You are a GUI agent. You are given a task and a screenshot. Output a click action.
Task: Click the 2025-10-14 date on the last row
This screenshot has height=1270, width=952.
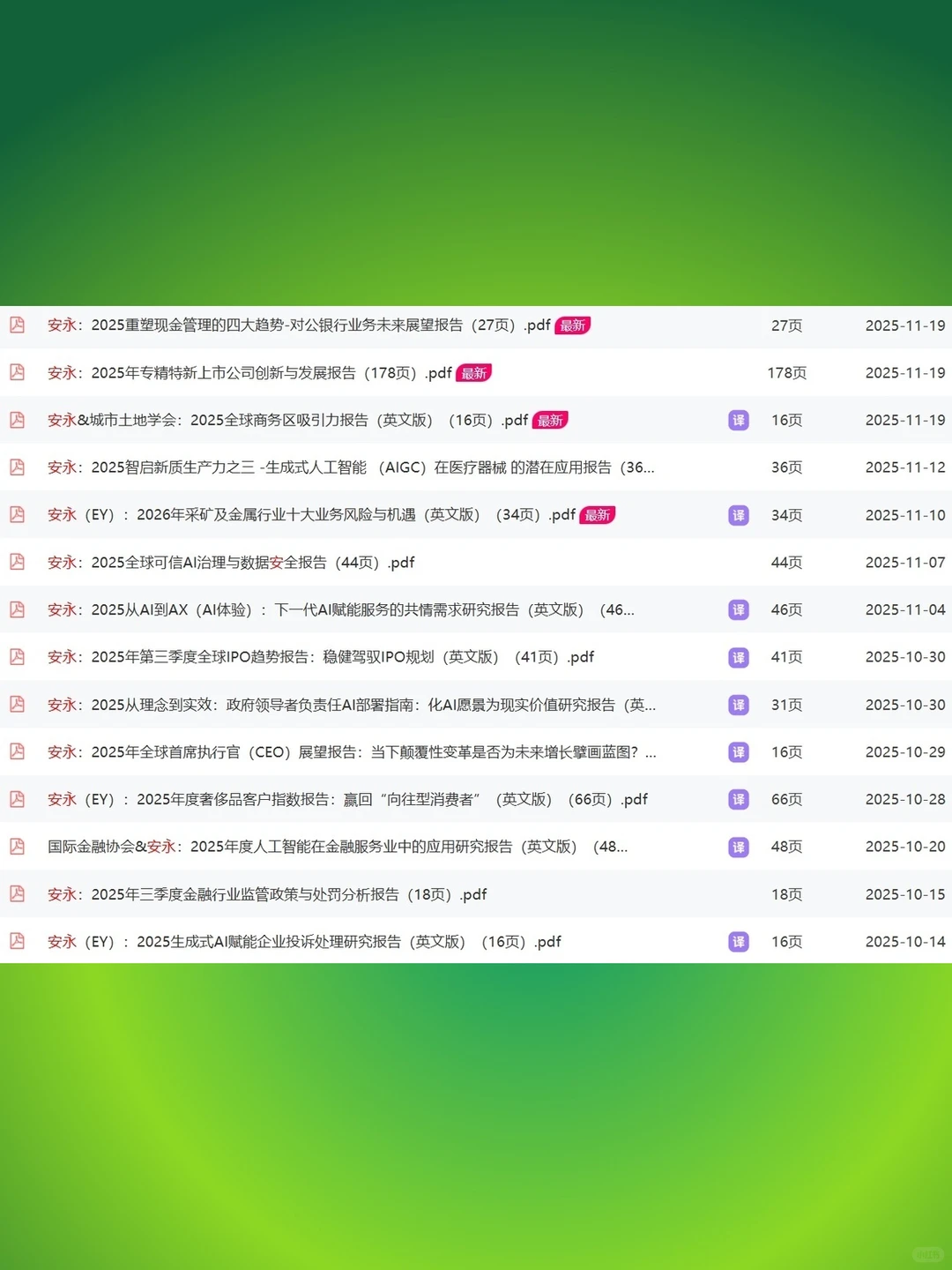[904, 941]
